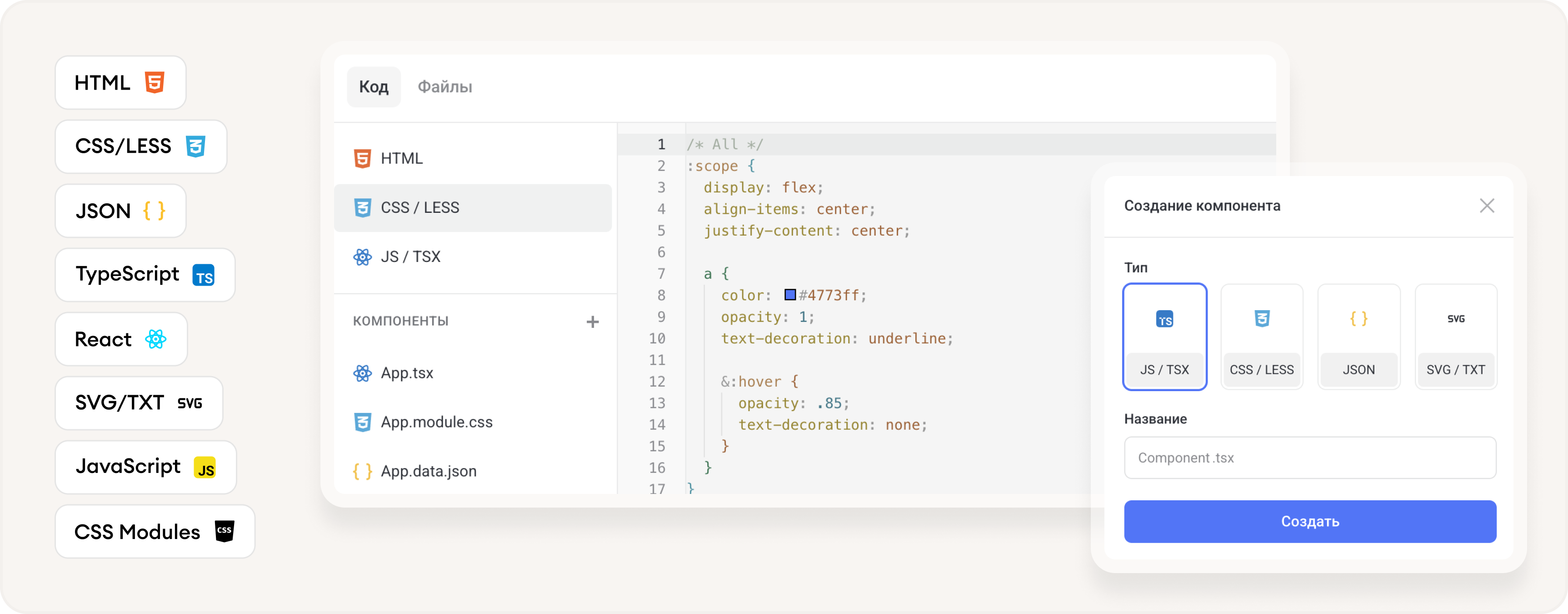Image resolution: width=1568 pixels, height=614 pixels.
Task: Open the App.module.css component
Action: pos(473,422)
